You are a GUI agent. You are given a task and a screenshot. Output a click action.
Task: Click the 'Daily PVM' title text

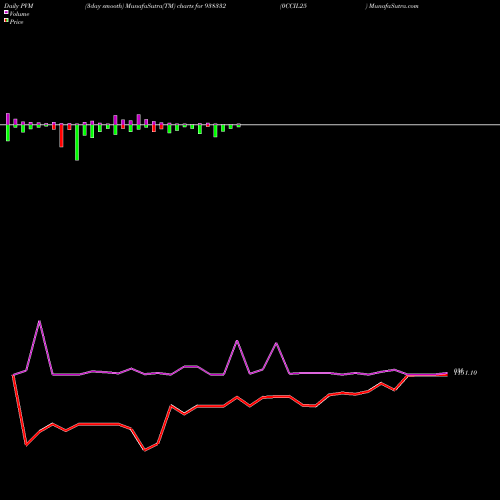tap(19, 6)
